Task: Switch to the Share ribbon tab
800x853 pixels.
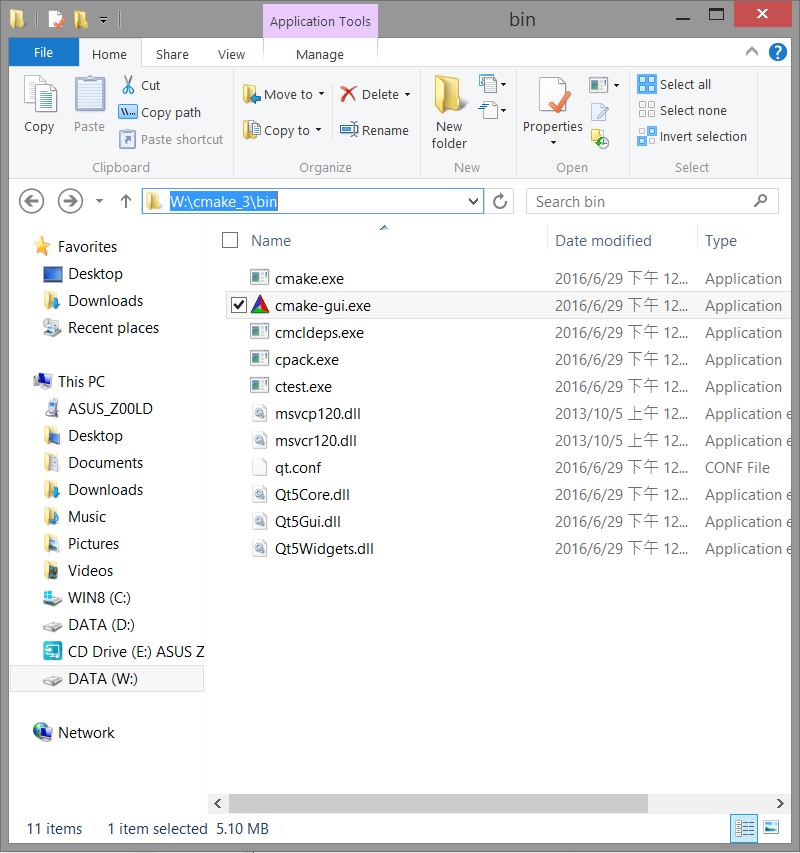Action: point(172,54)
